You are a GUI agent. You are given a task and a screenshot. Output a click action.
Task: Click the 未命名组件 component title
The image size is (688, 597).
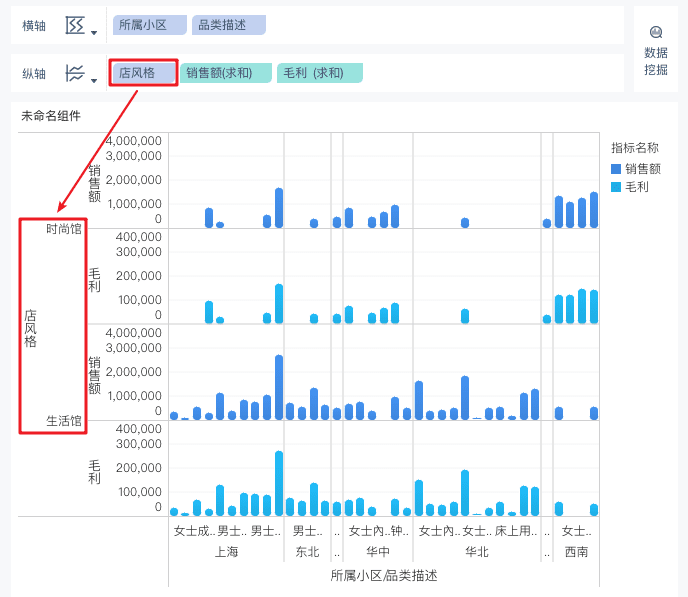coord(51,116)
